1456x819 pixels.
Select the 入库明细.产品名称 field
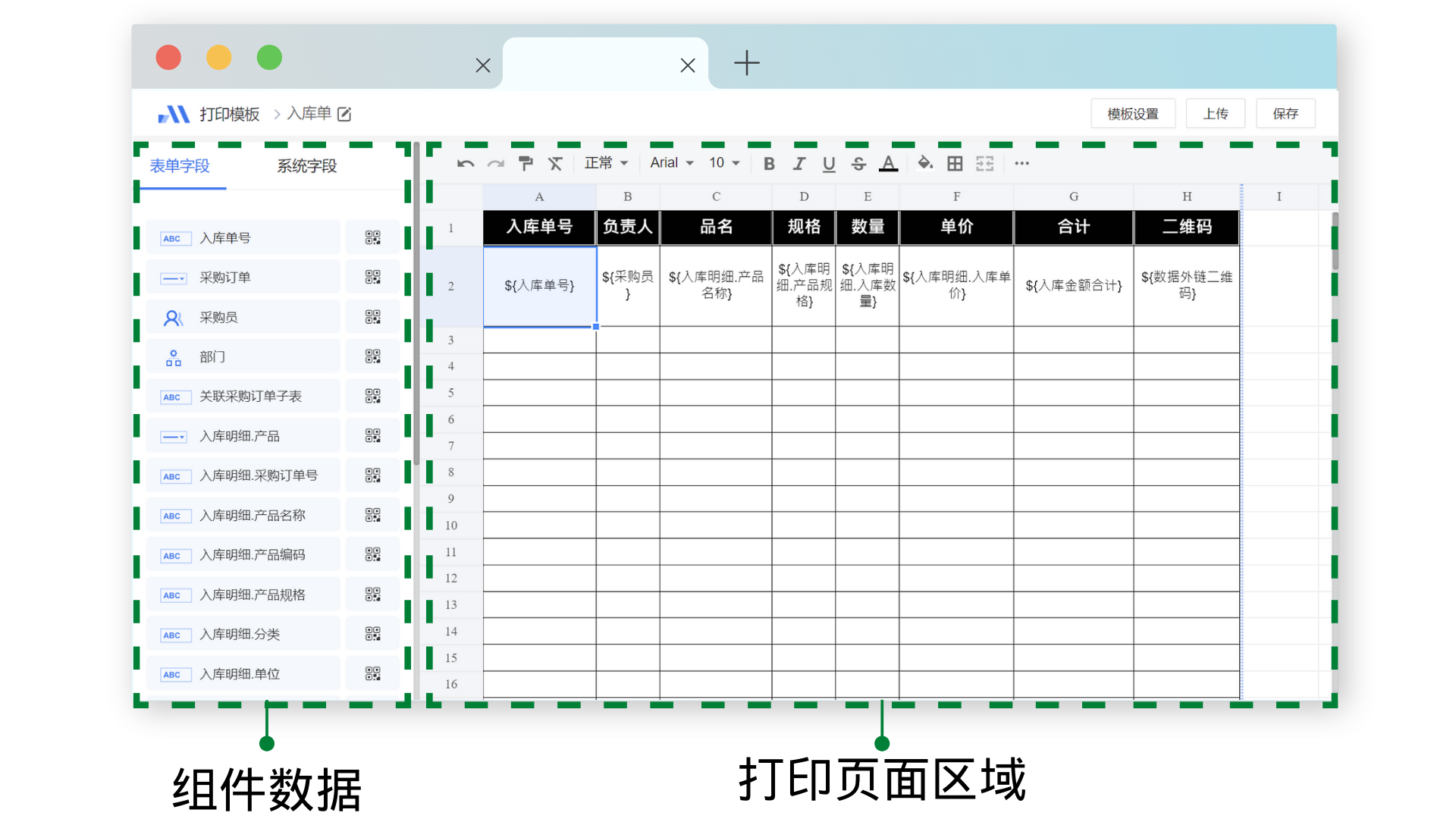pos(243,515)
